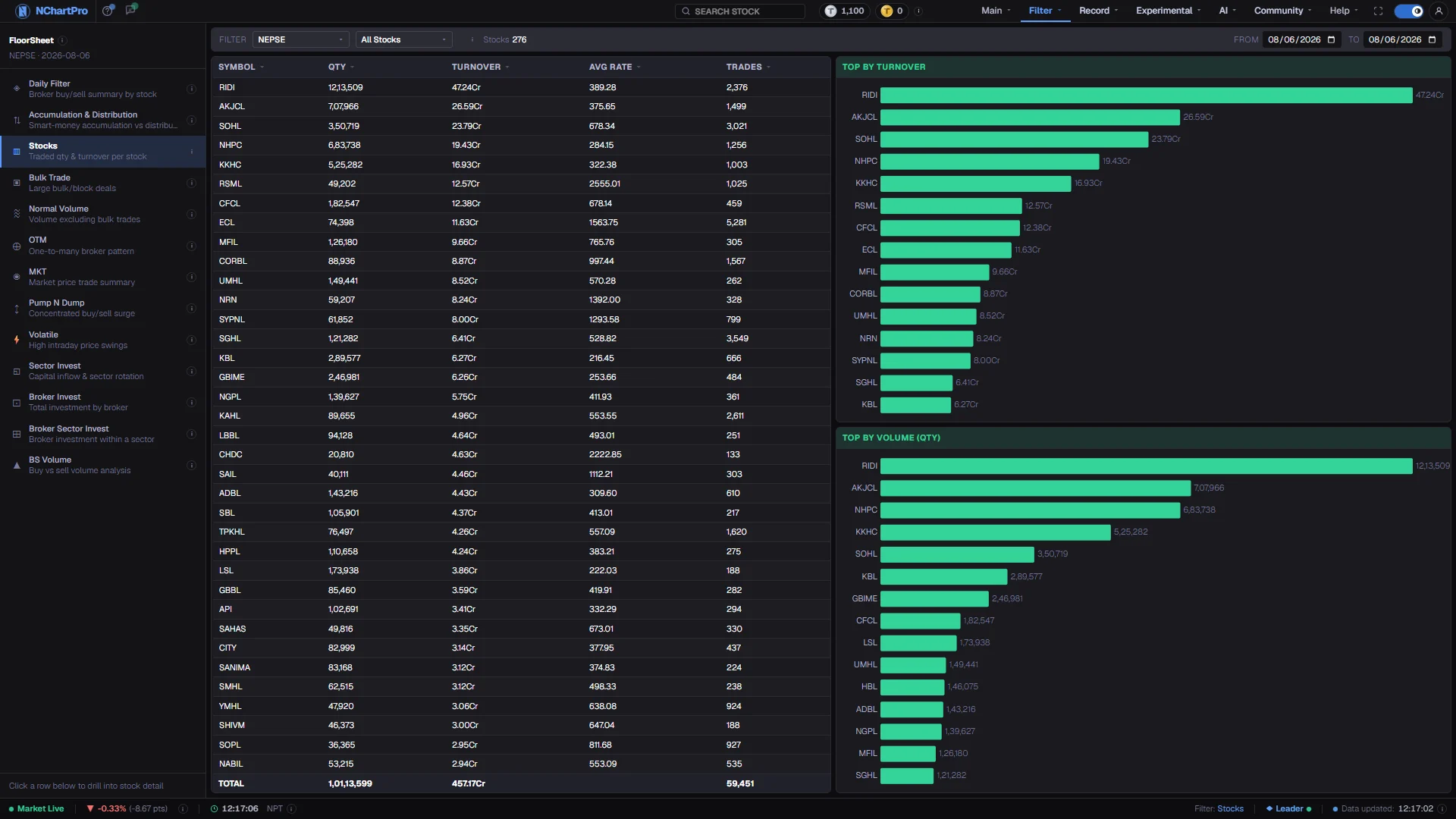
Task: Click the Volatile lightning bolt icon
Action: 17,340
